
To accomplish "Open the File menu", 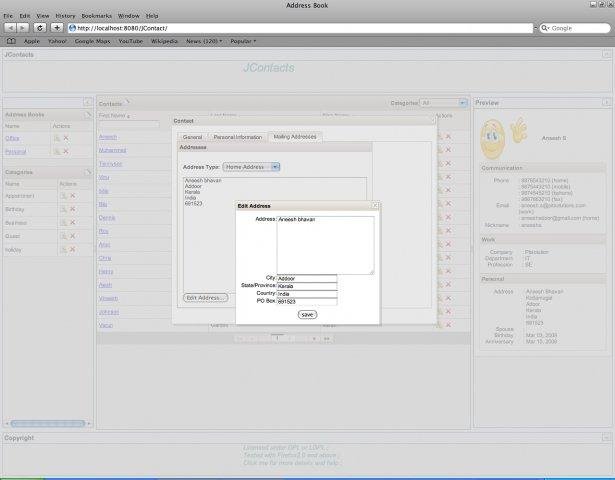I will (x=8, y=16).
